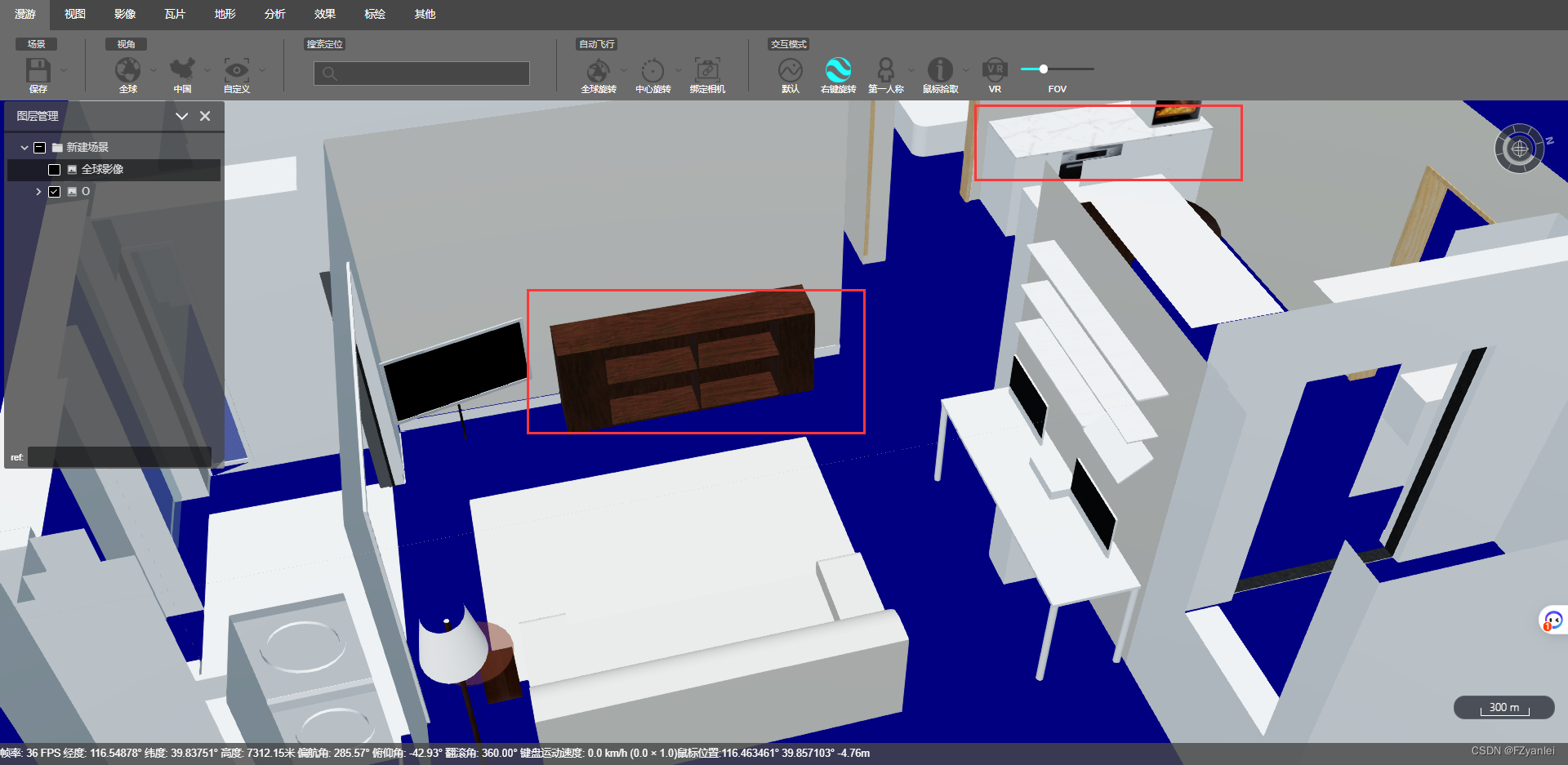Adjust the FOV slider handle
This screenshot has width=1568, height=765.
[x=1043, y=69]
